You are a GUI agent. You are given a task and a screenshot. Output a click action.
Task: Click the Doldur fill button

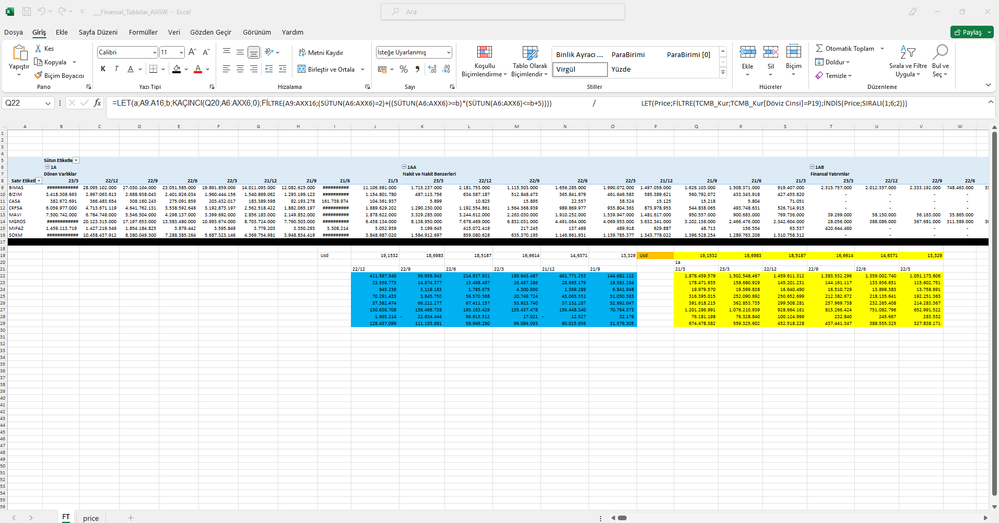click(832, 62)
